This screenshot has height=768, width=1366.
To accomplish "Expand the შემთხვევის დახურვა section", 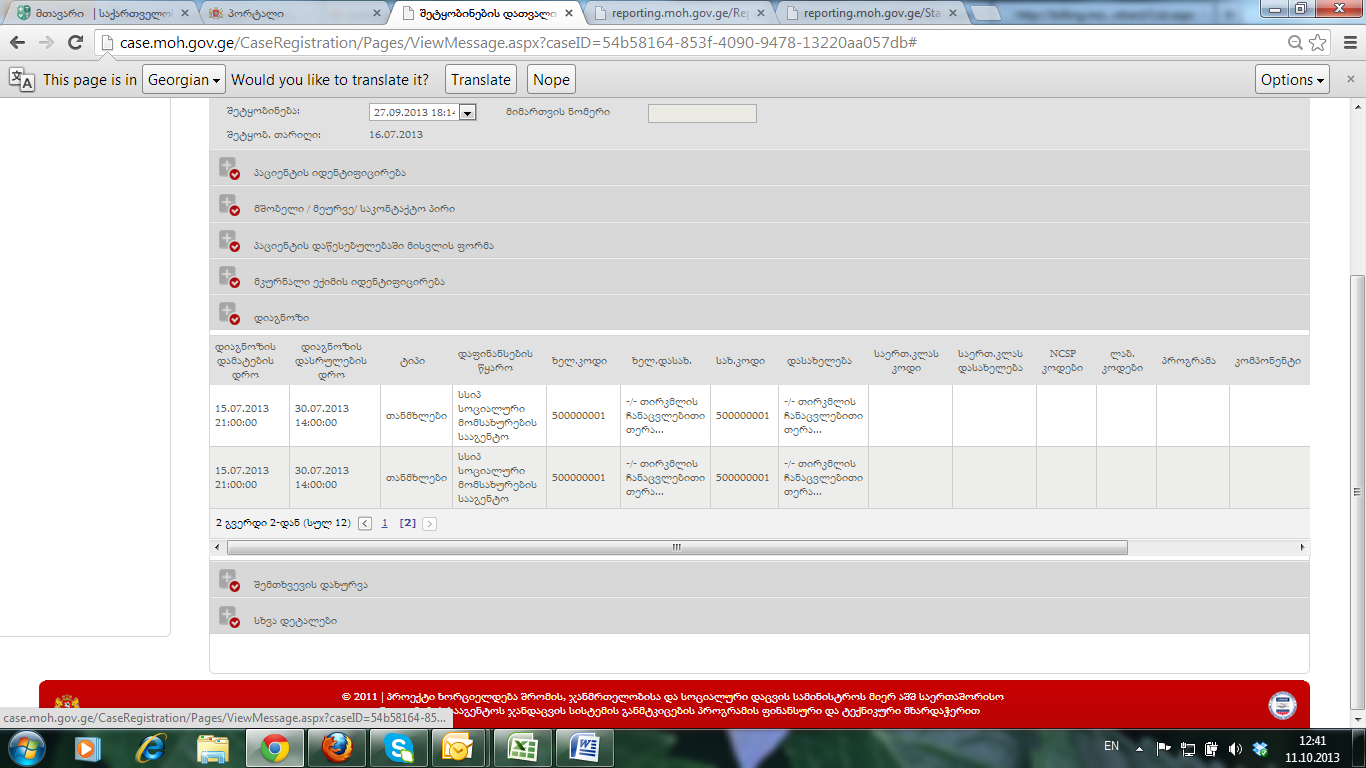I will click(x=229, y=583).
